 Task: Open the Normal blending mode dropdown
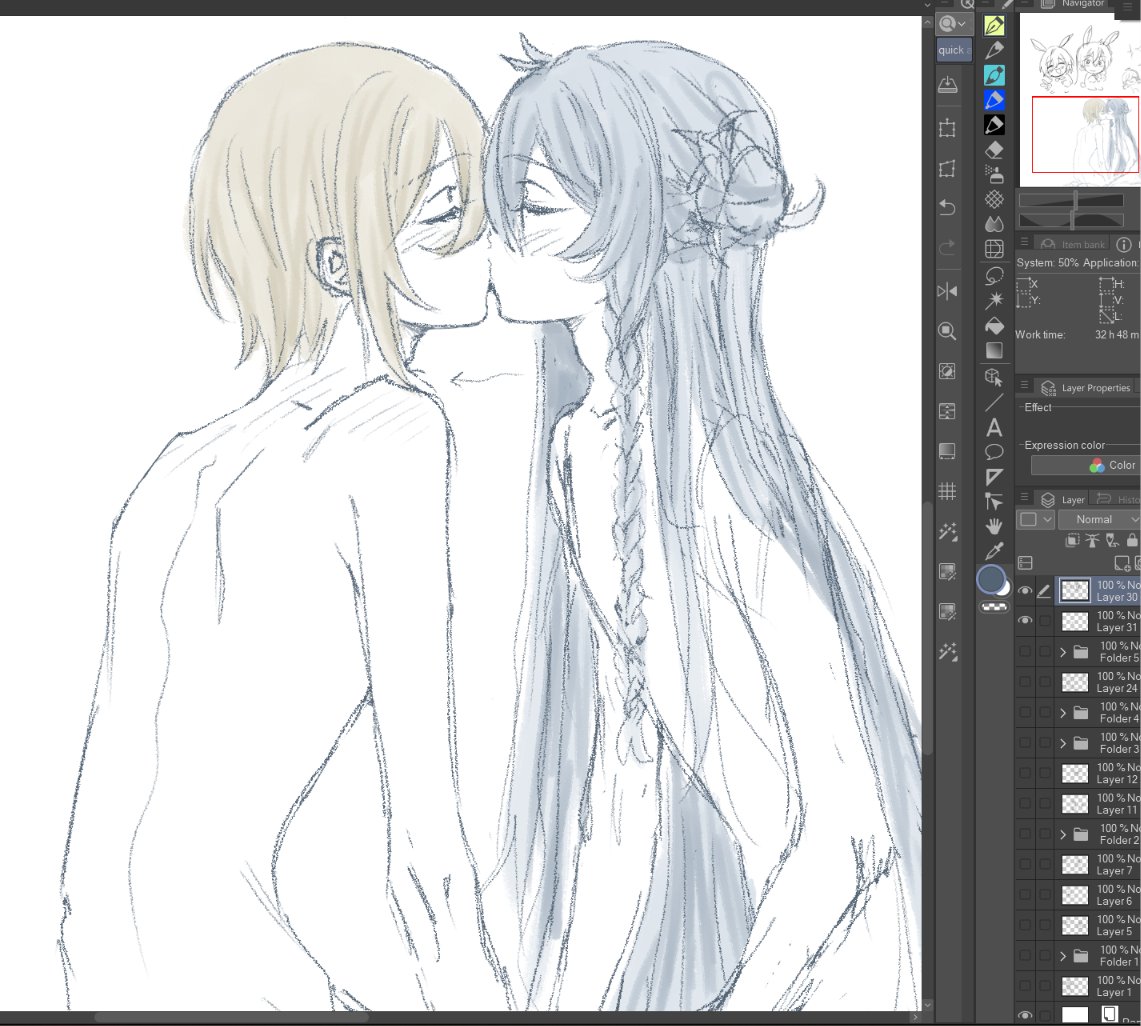click(1099, 520)
